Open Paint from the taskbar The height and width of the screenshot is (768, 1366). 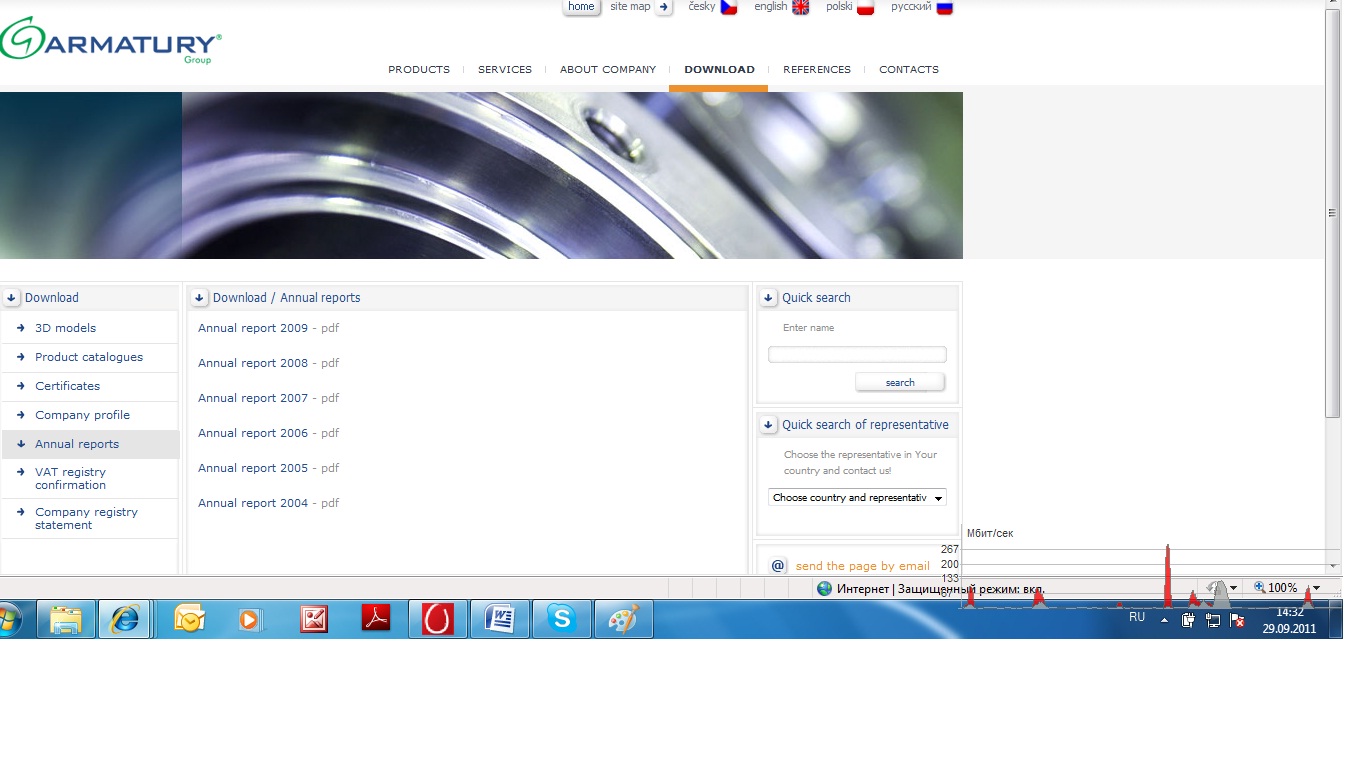623,620
